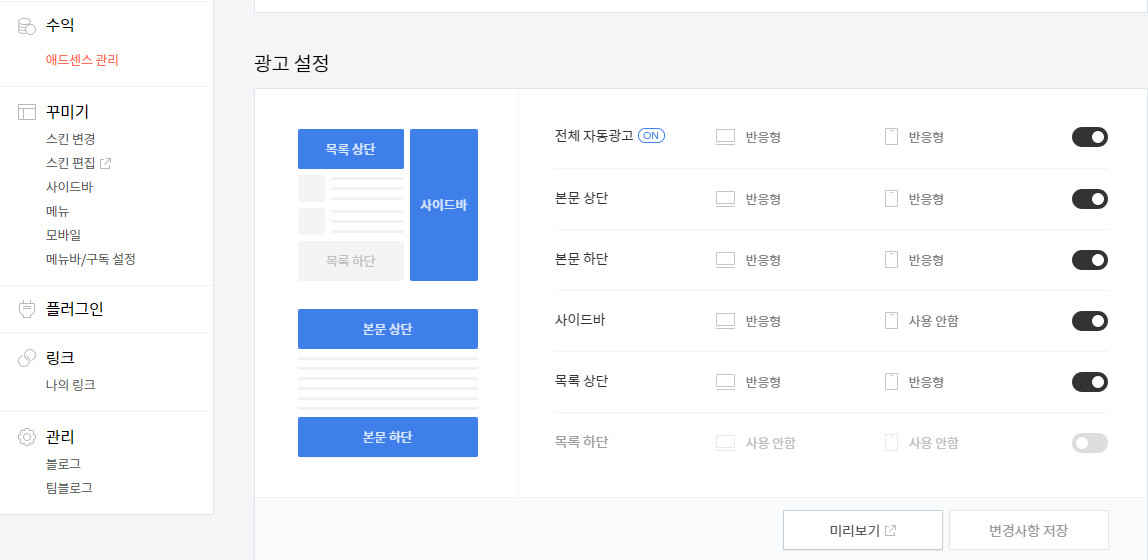1148x560 pixels.
Task: Click desktop icon in 사이드바 ad row
Action: (x=725, y=321)
